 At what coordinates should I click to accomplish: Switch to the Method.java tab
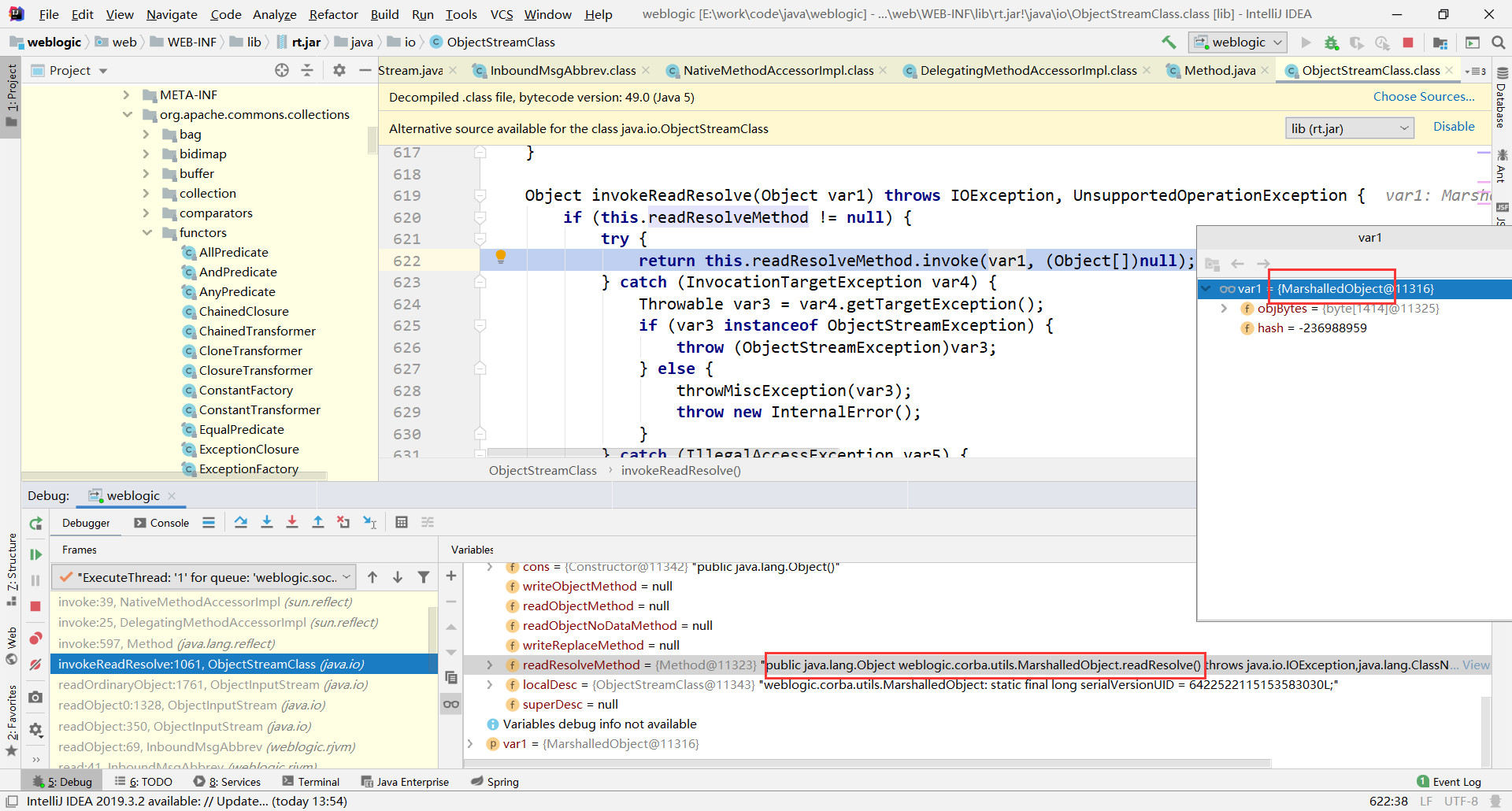[1219, 70]
